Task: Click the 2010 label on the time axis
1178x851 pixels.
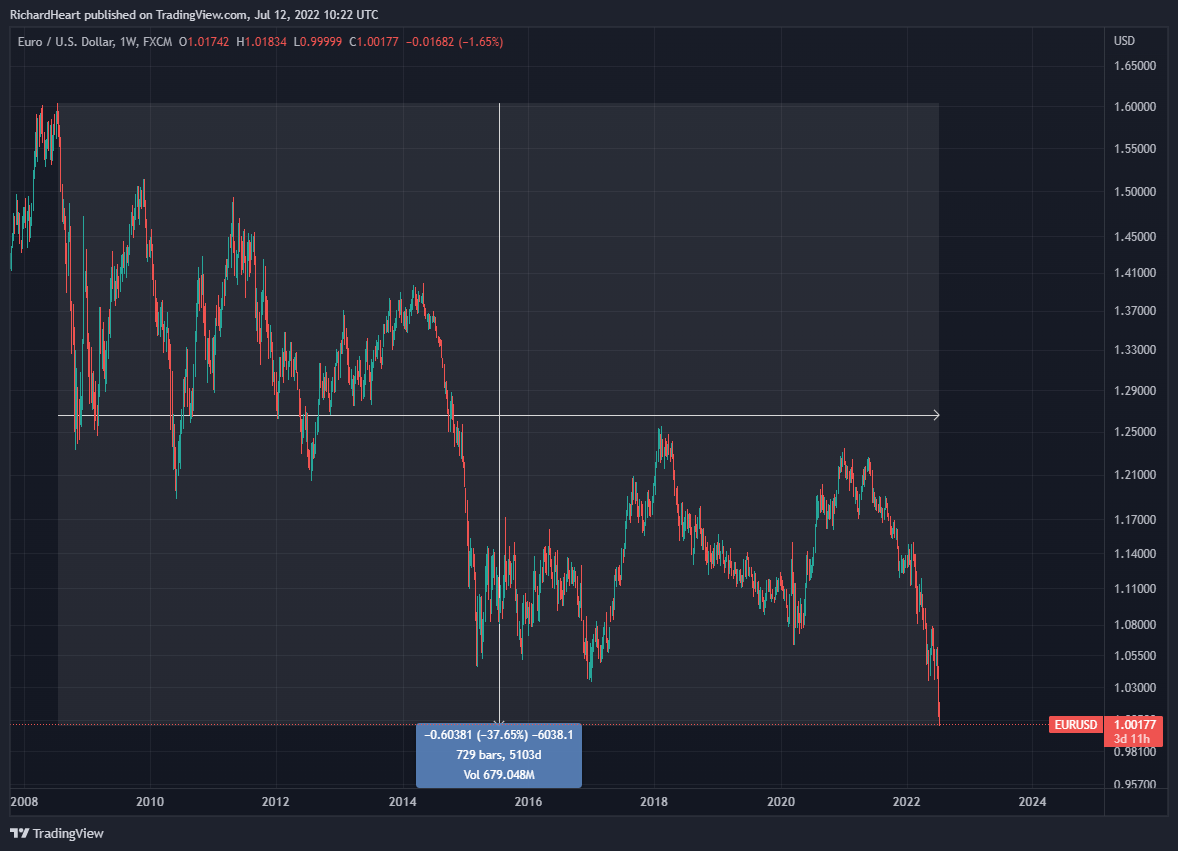Action: click(150, 801)
